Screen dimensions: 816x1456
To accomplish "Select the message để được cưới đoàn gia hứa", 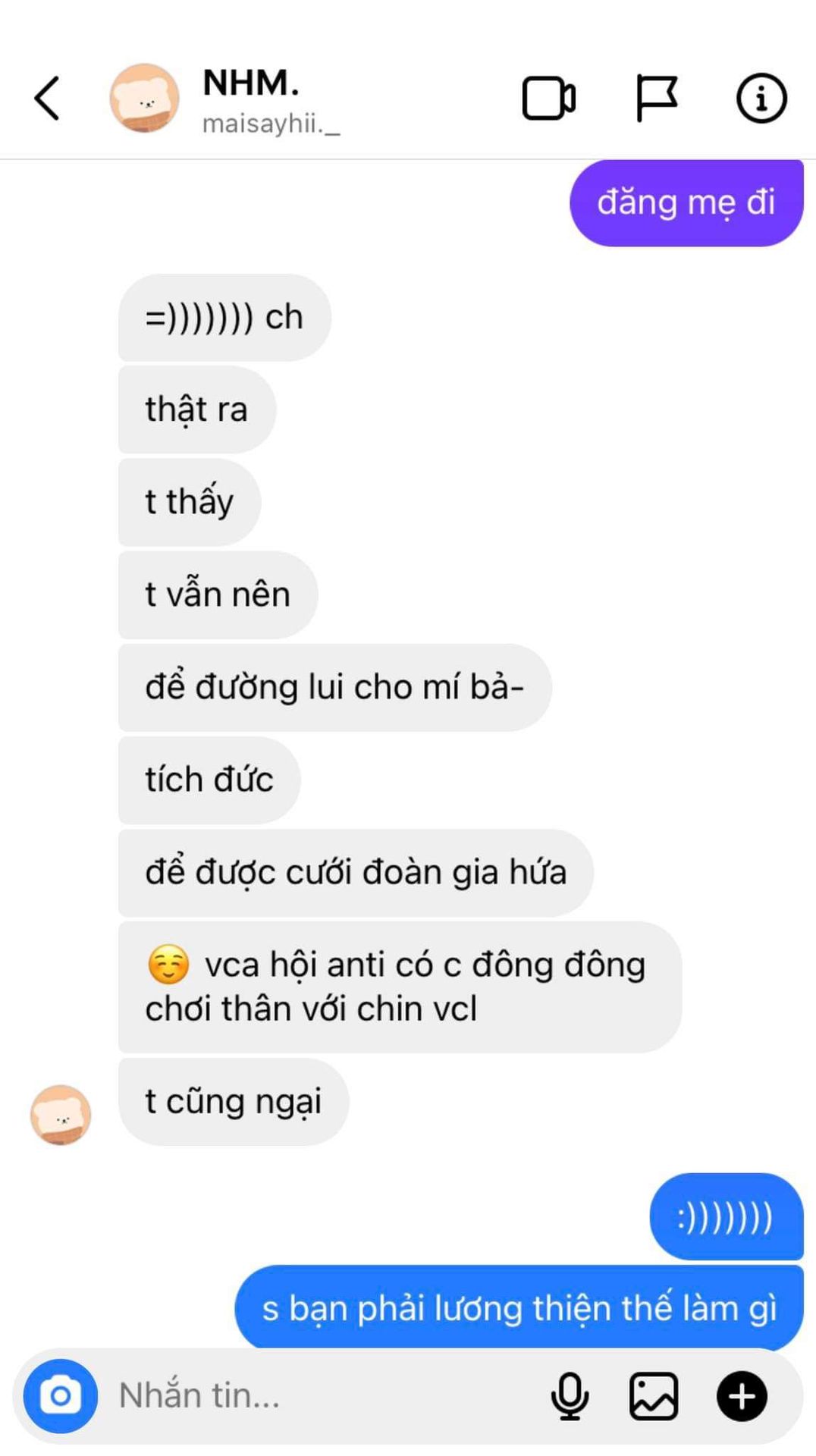I will point(356,872).
